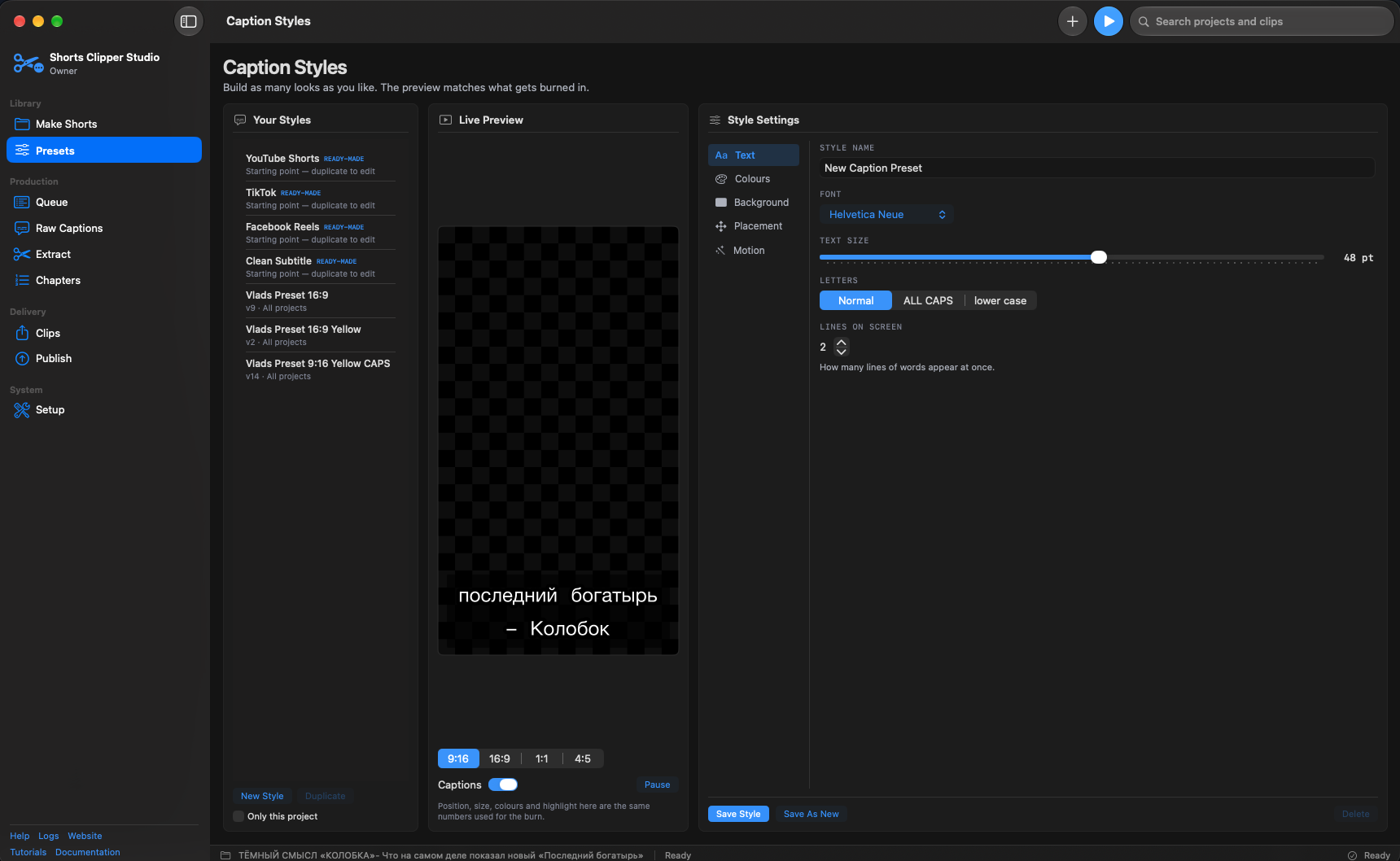Select the Clean Subtitle style
Image resolution: width=1400 pixels, height=861 pixels.
click(321, 267)
